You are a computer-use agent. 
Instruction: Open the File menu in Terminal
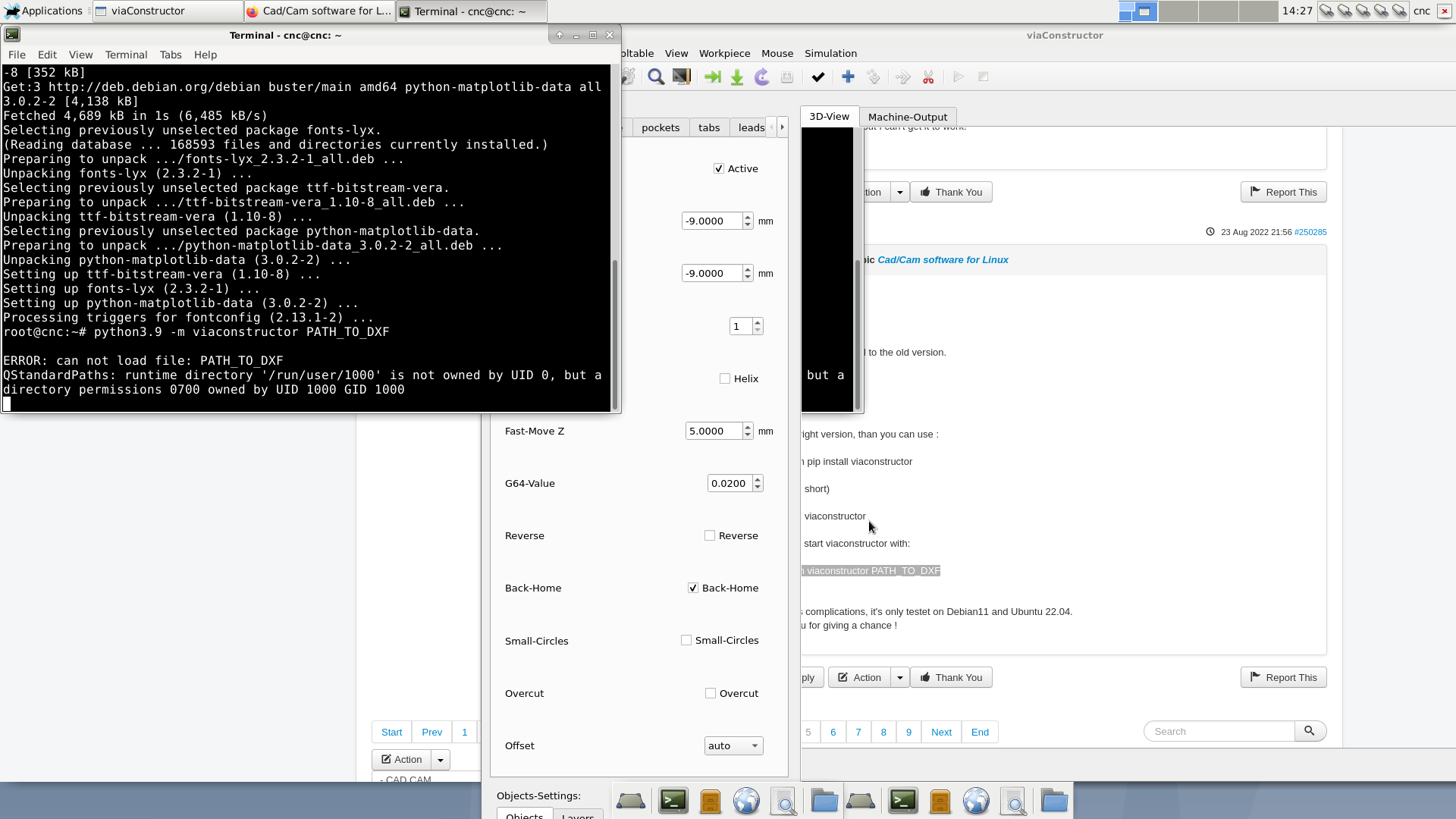tap(17, 55)
